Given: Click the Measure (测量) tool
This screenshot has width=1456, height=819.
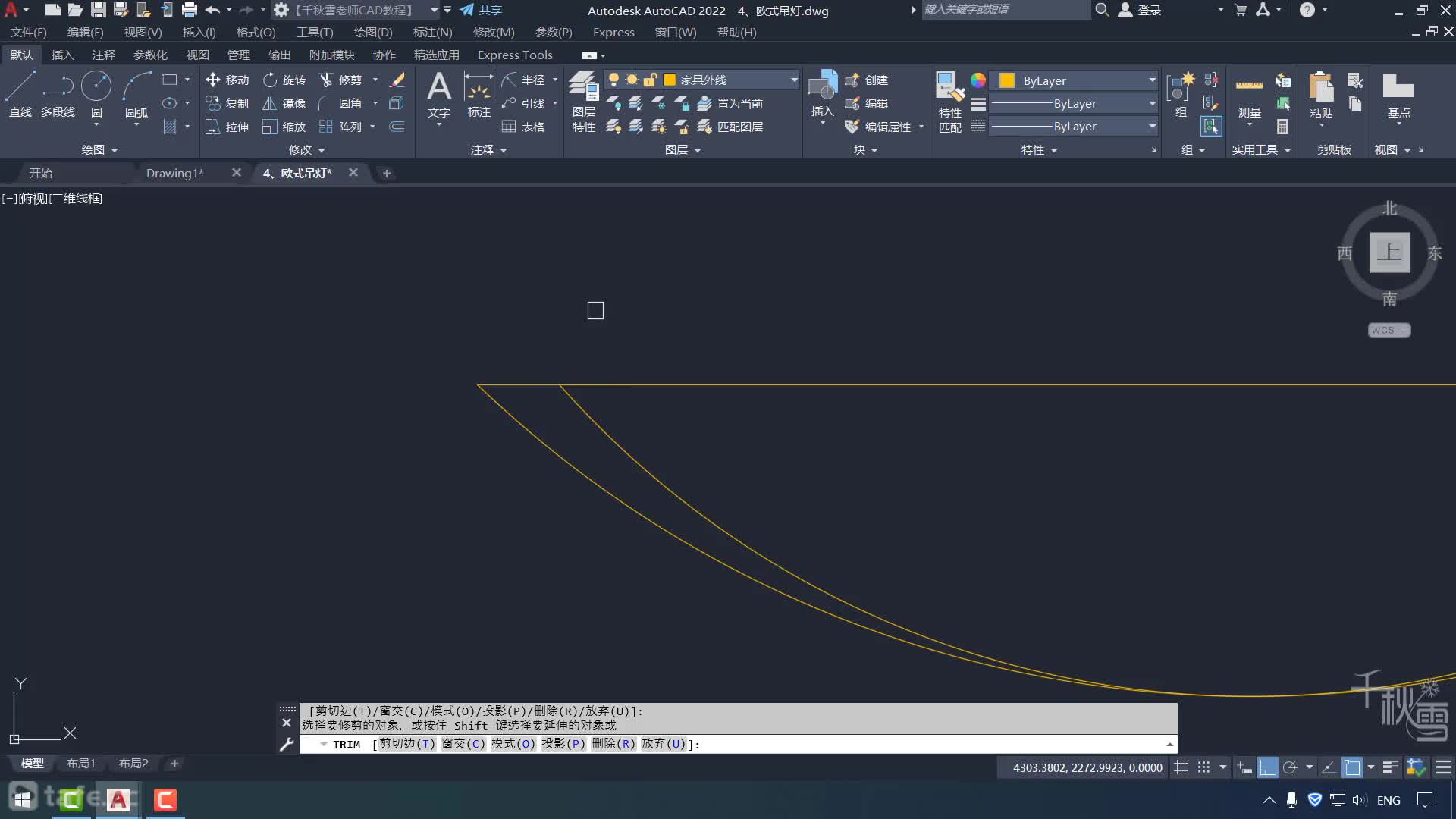Looking at the screenshot, I should coord(1249,94).
